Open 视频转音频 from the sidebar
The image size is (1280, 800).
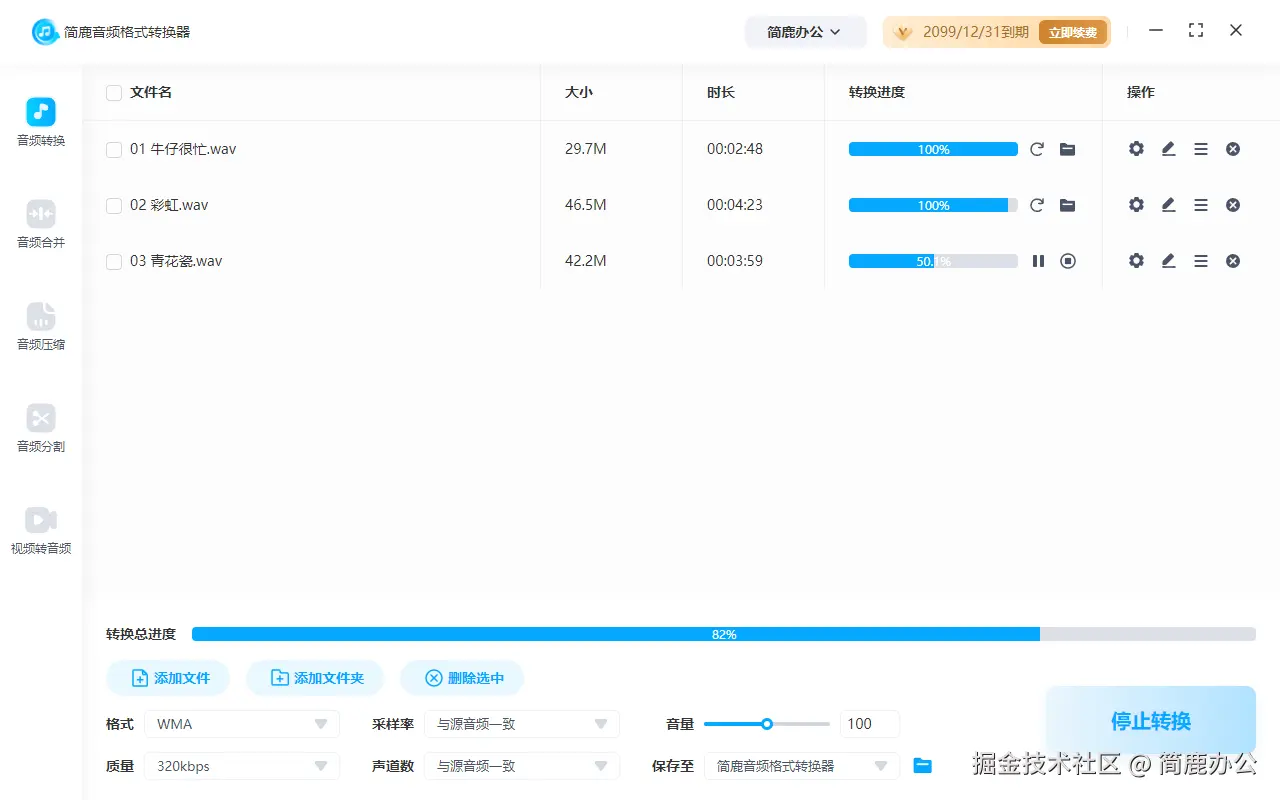(40, 529)
